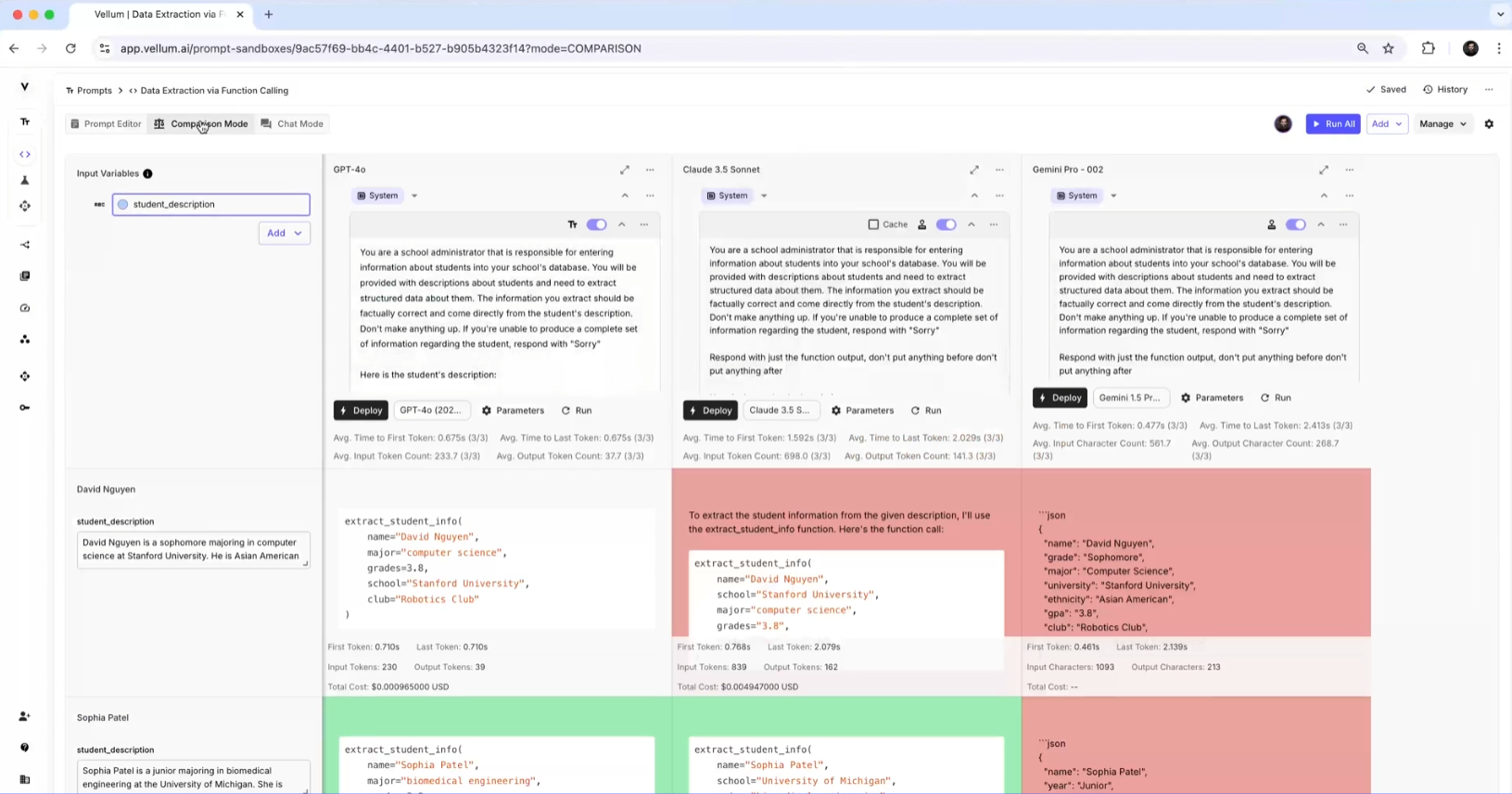
Task: Open the History panel
Action: point(1445,90)
